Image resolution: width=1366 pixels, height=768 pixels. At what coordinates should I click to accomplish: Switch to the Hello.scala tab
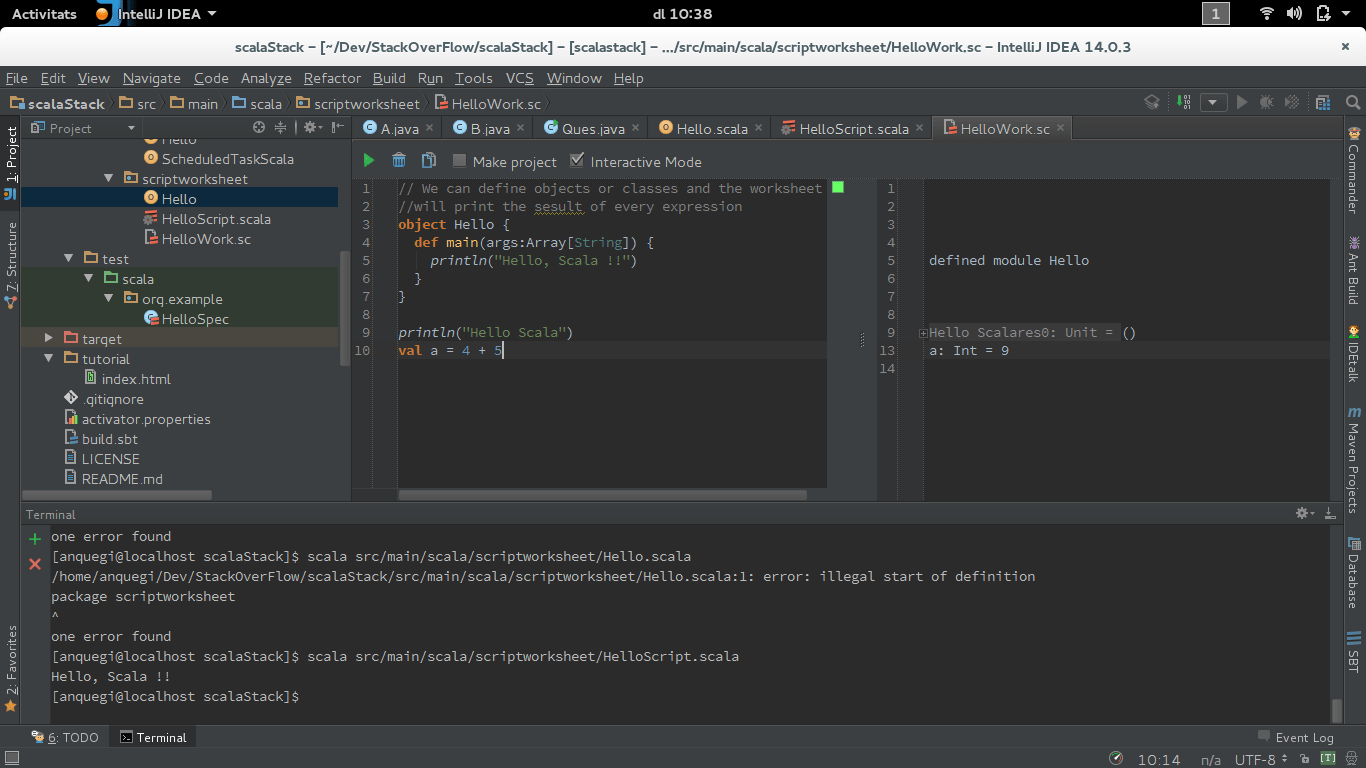[x=711, y=128]
